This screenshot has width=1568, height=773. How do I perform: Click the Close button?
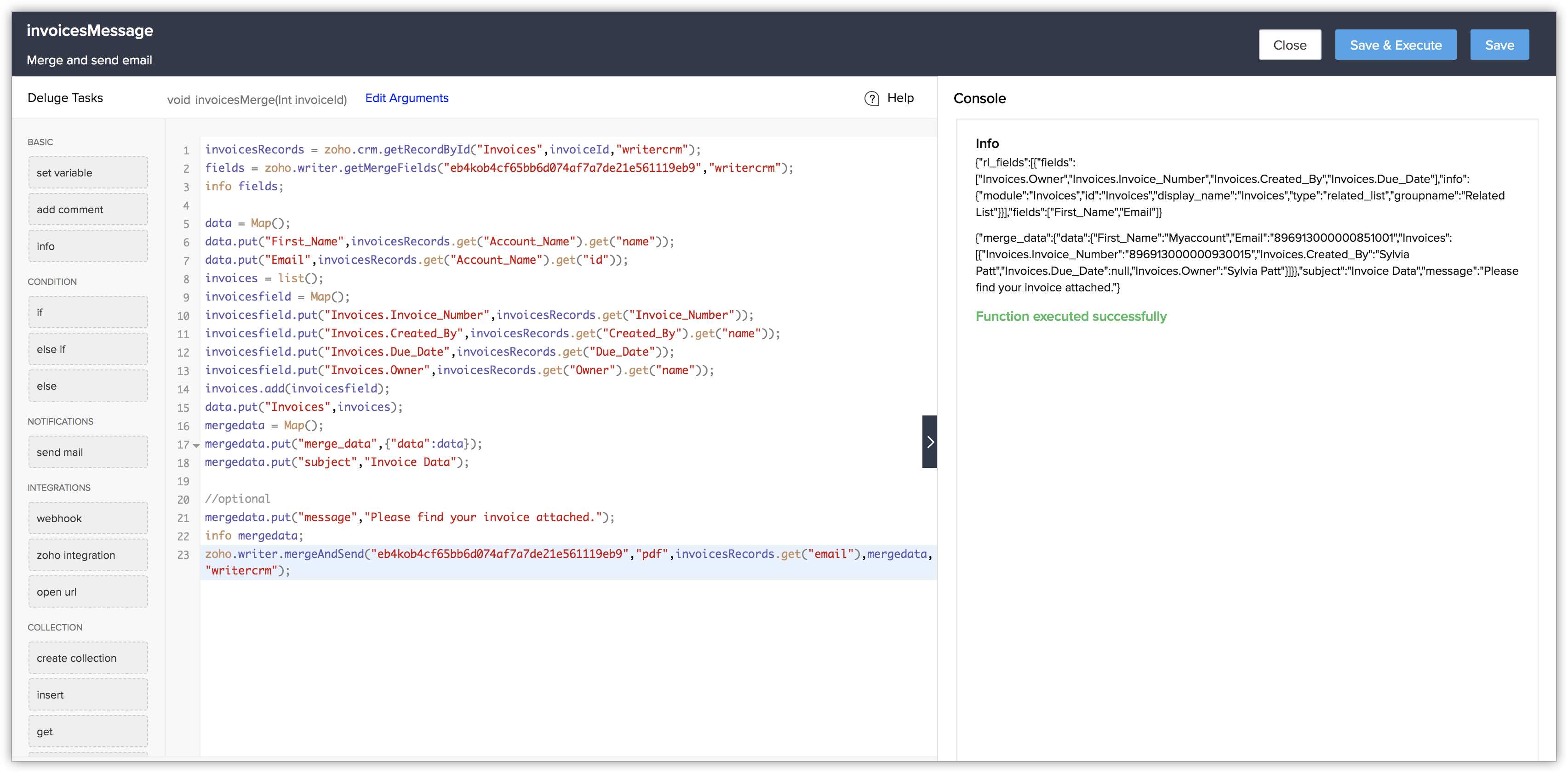(x=1290, y=45)
